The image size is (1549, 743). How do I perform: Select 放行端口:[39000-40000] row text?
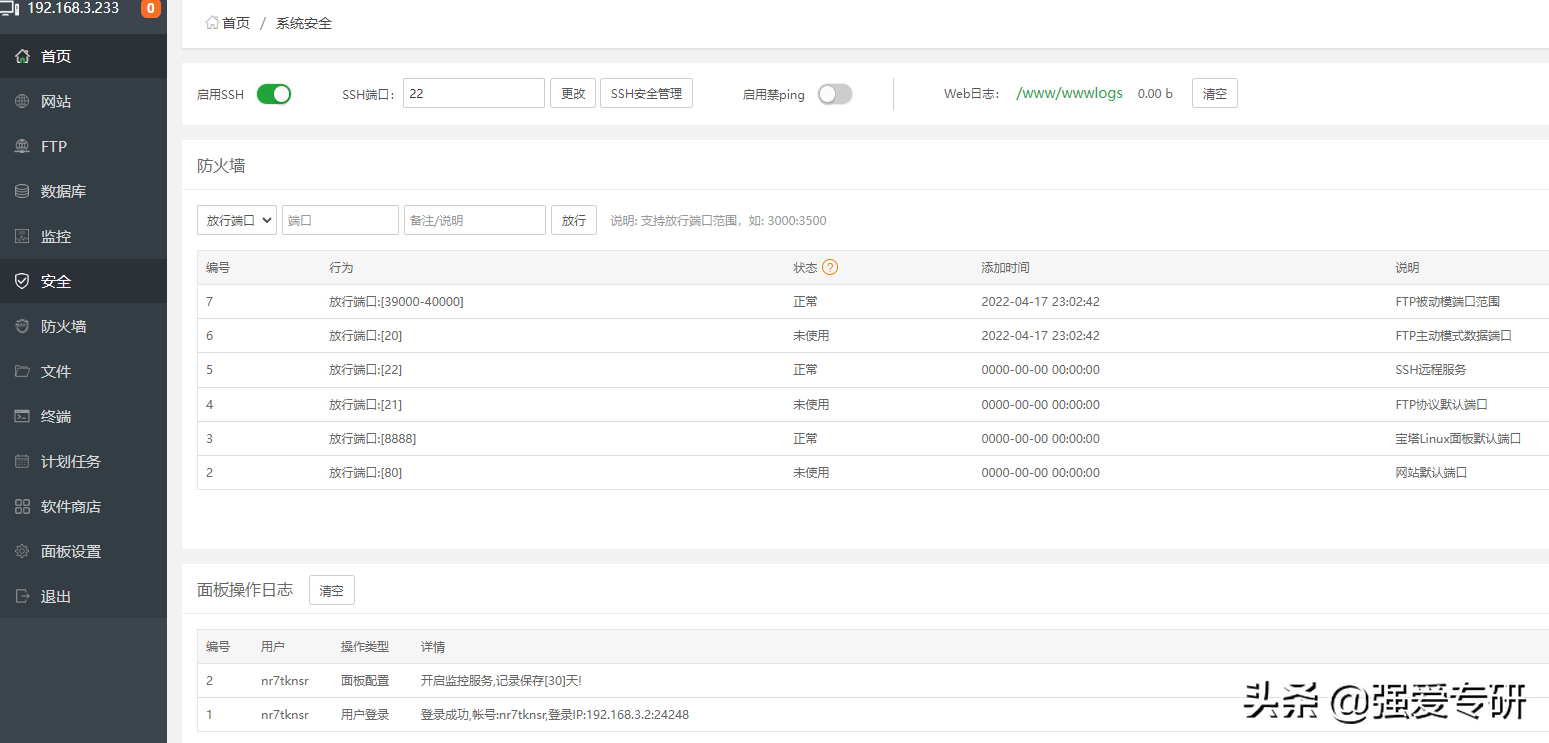[396, 301]
